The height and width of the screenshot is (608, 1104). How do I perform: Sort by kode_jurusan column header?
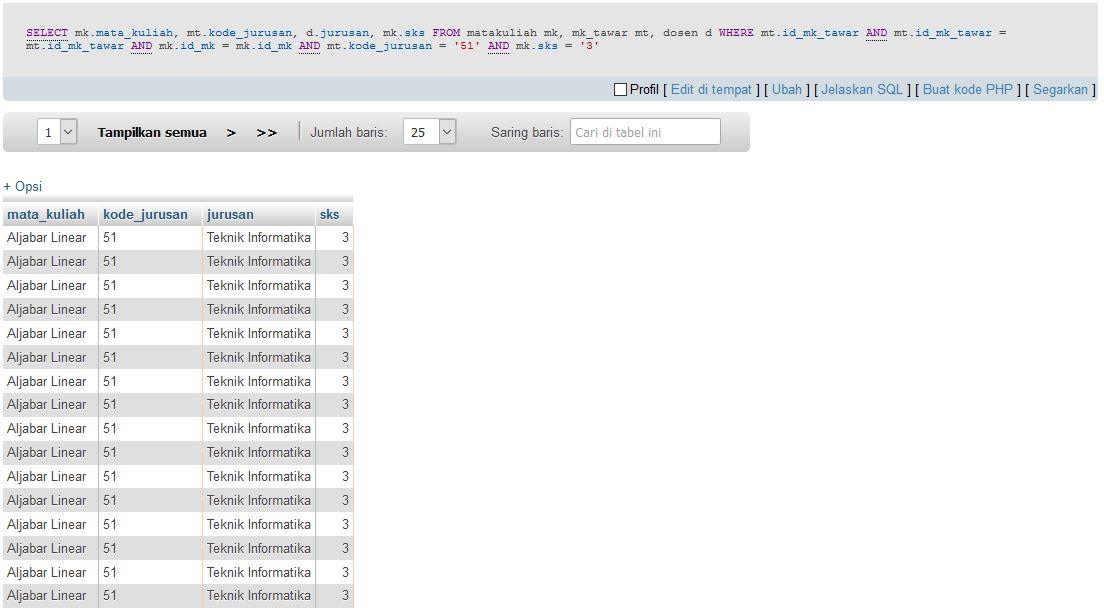(x=145, y=215)
